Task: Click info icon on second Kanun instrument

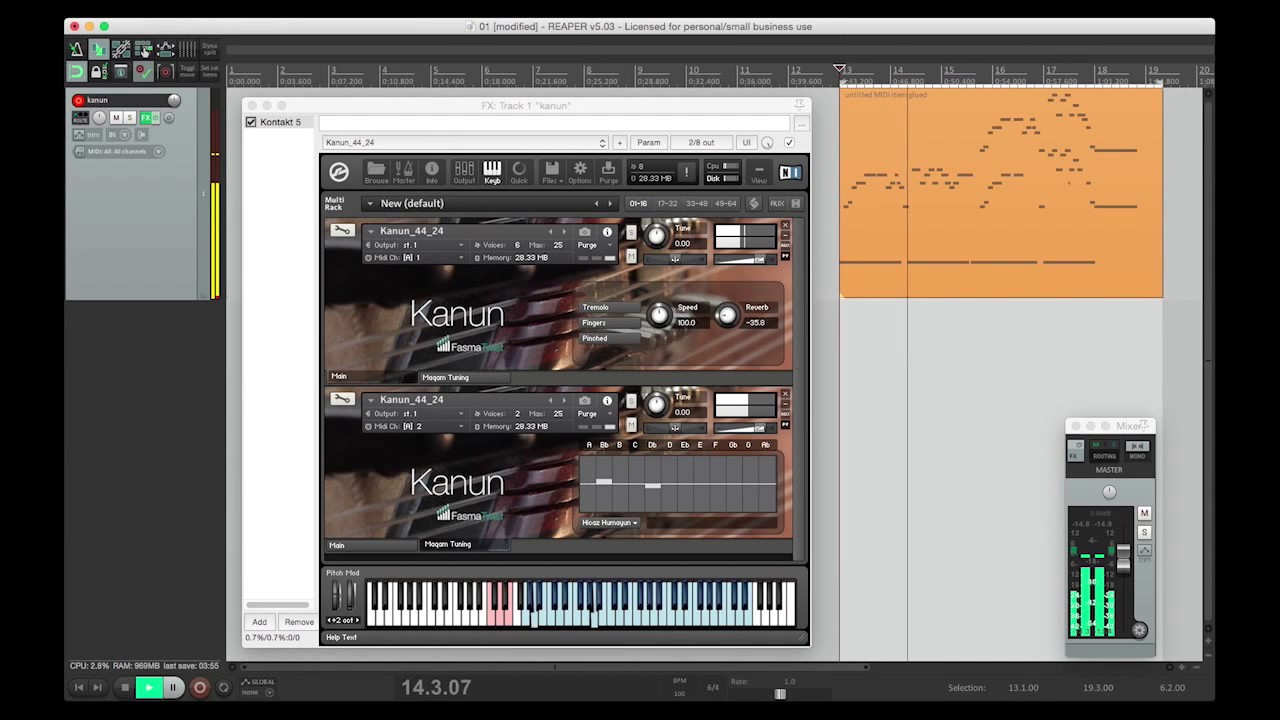Action: (606, 400)
